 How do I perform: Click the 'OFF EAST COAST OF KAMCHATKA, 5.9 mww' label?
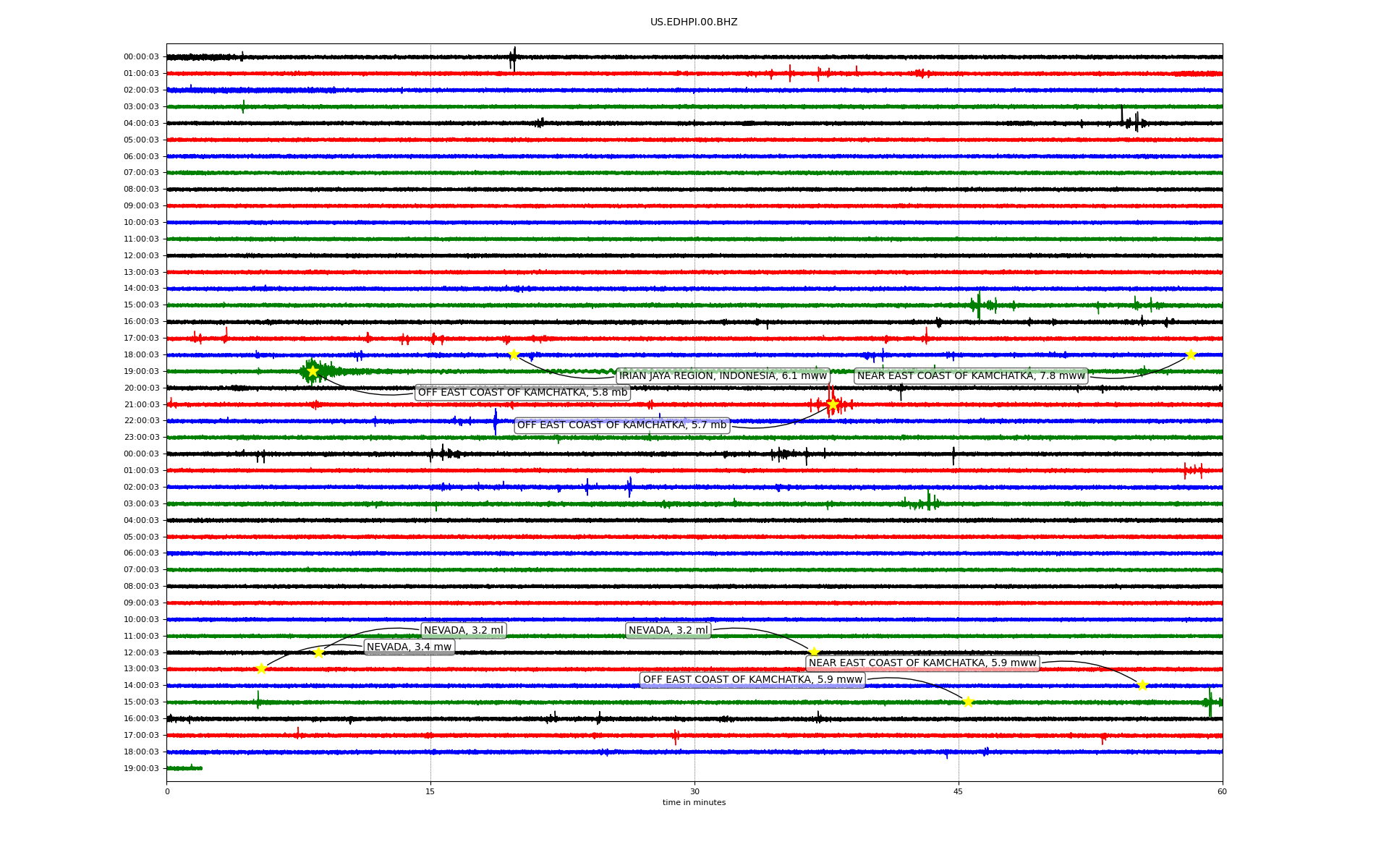click(x=752, y=679)
